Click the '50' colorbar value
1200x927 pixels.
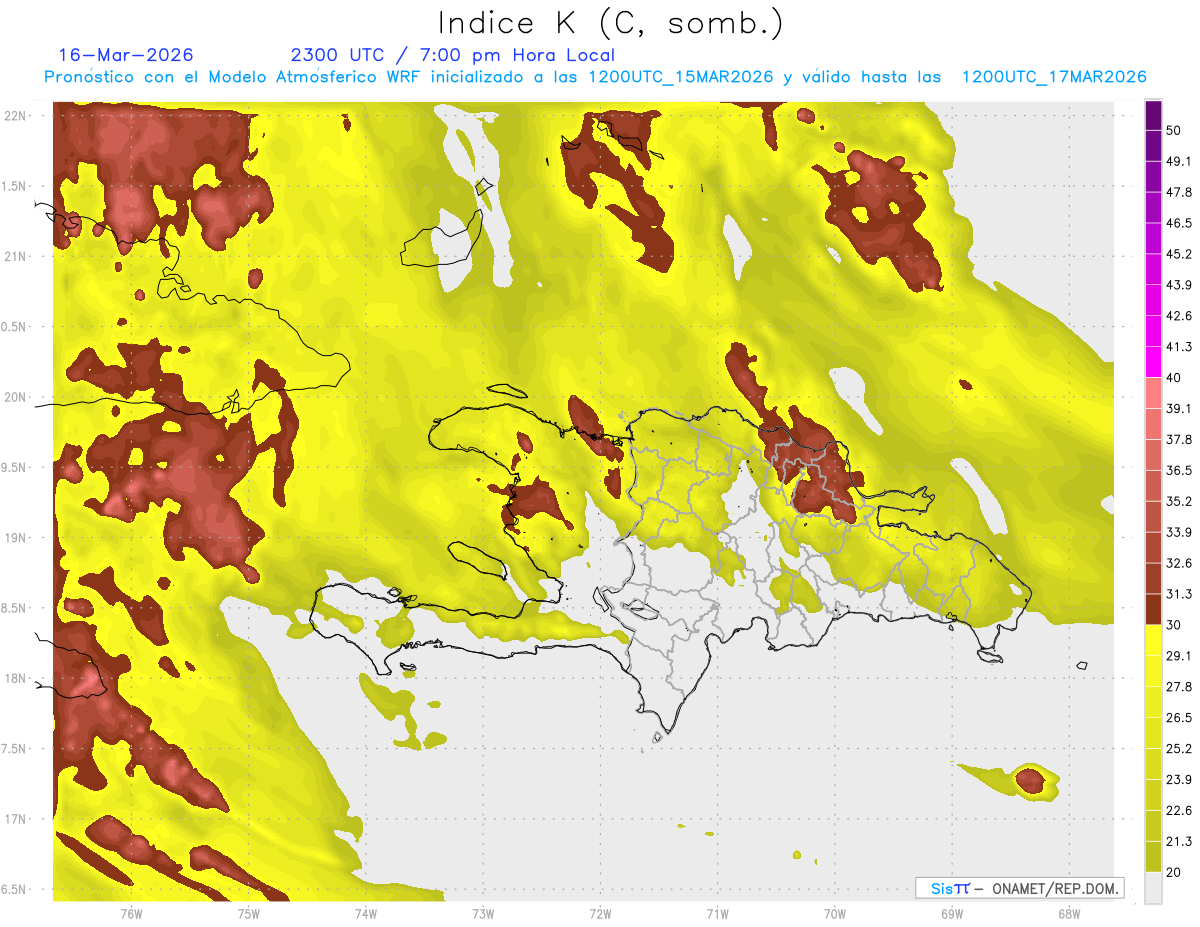[x=1175, y=130]
